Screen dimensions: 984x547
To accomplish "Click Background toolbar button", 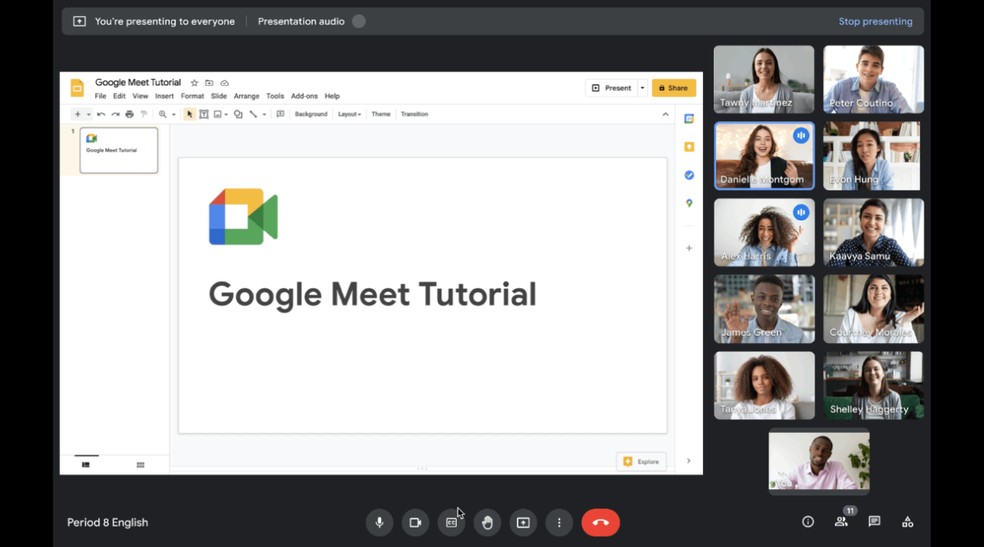I will coord(311,114).
